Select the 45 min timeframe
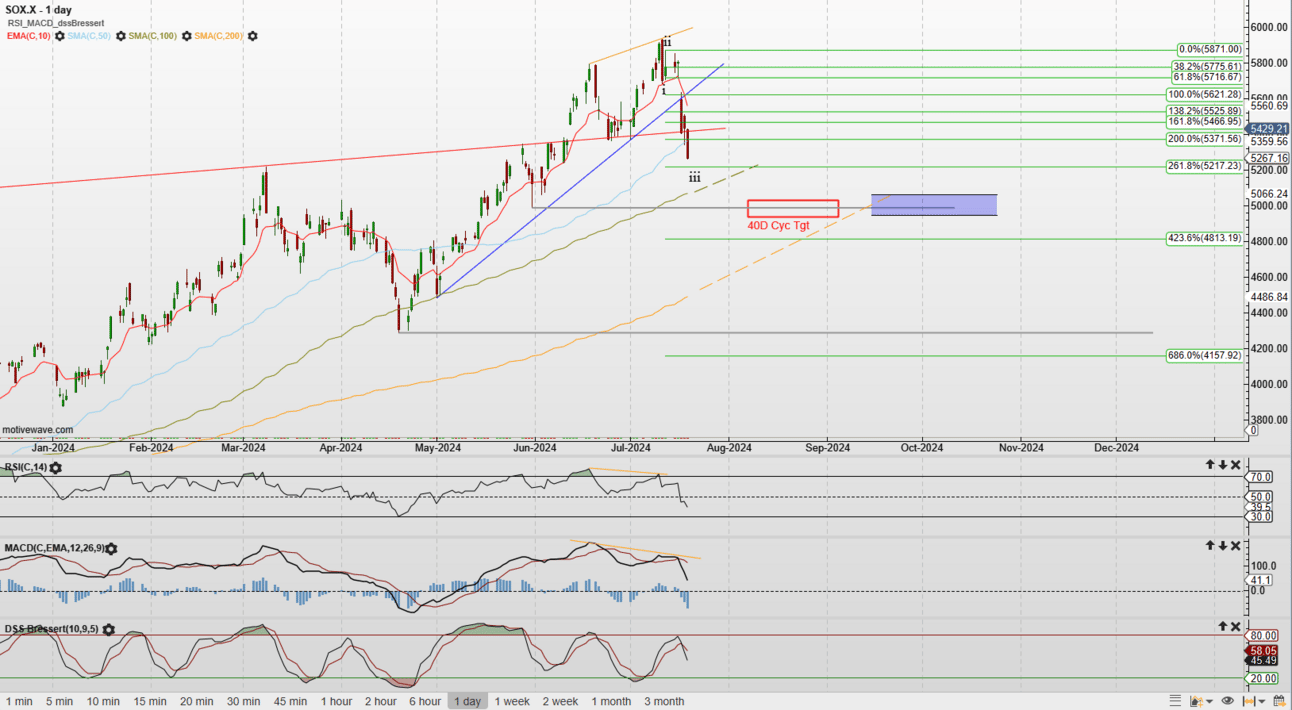The height and width of the screenshot is (710, 1292). click(291, 701)
